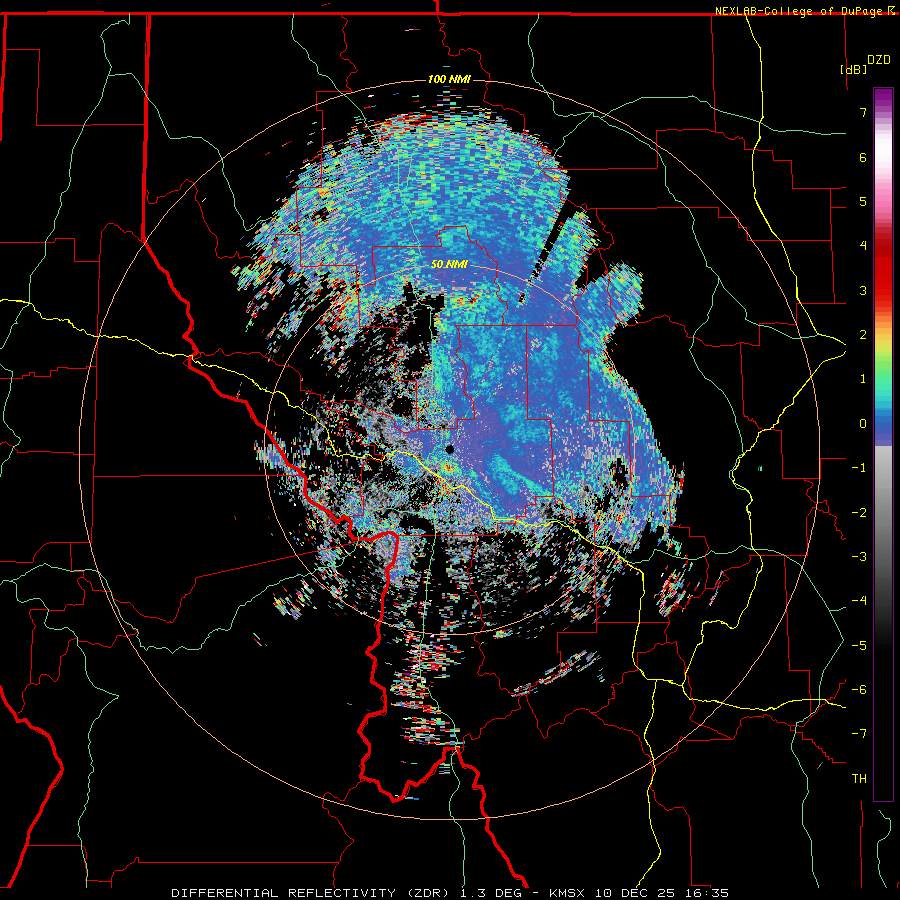
Task: Click the legend value -5
Action: 859,645
